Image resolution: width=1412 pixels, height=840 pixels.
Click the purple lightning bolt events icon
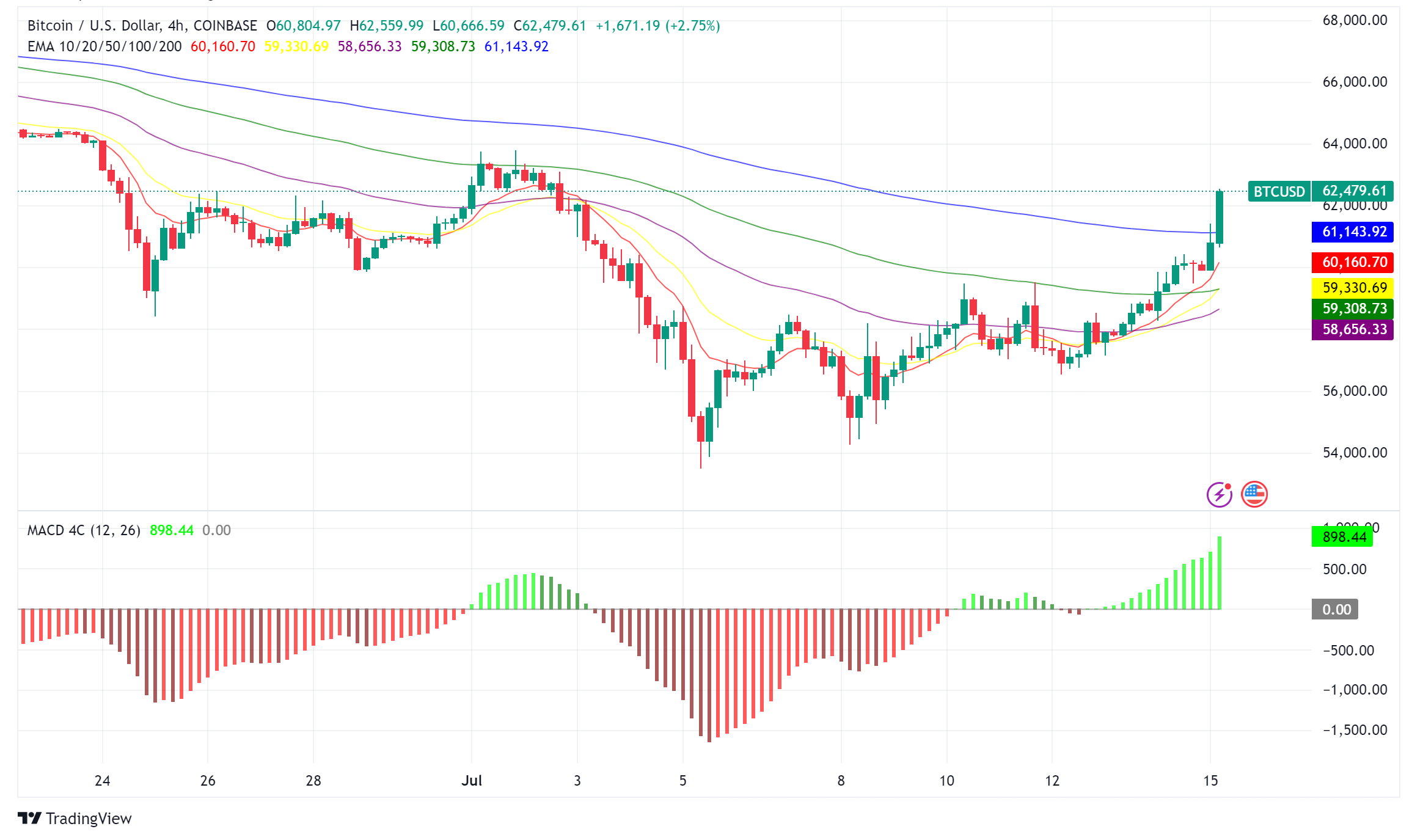tap(1218, 494)
